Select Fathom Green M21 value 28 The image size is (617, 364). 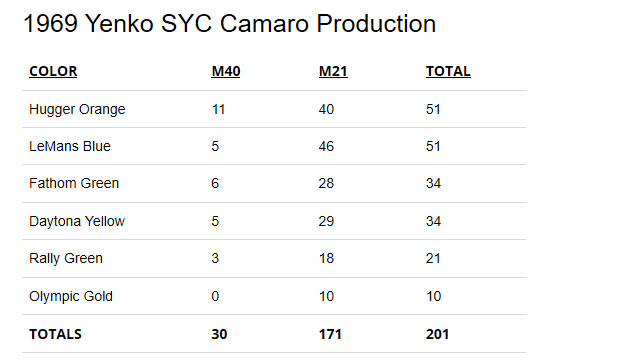(x=326, y=183)
